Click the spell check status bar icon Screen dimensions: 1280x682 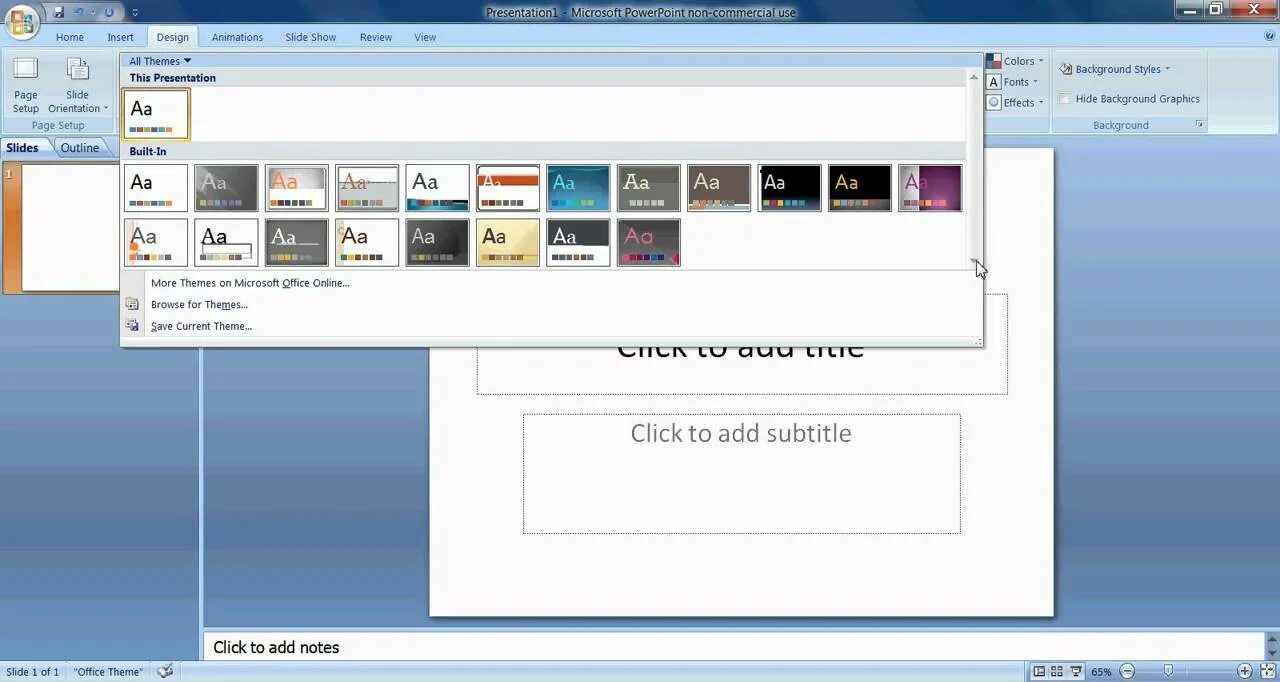166,671
